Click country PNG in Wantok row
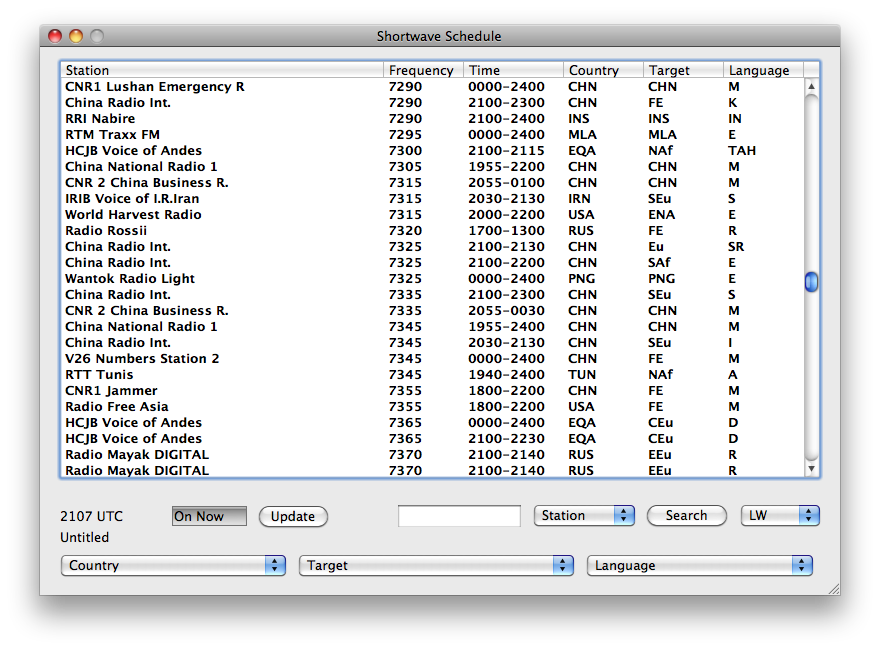This screenshot has width=880, height=650. click(x=581, y=278)
